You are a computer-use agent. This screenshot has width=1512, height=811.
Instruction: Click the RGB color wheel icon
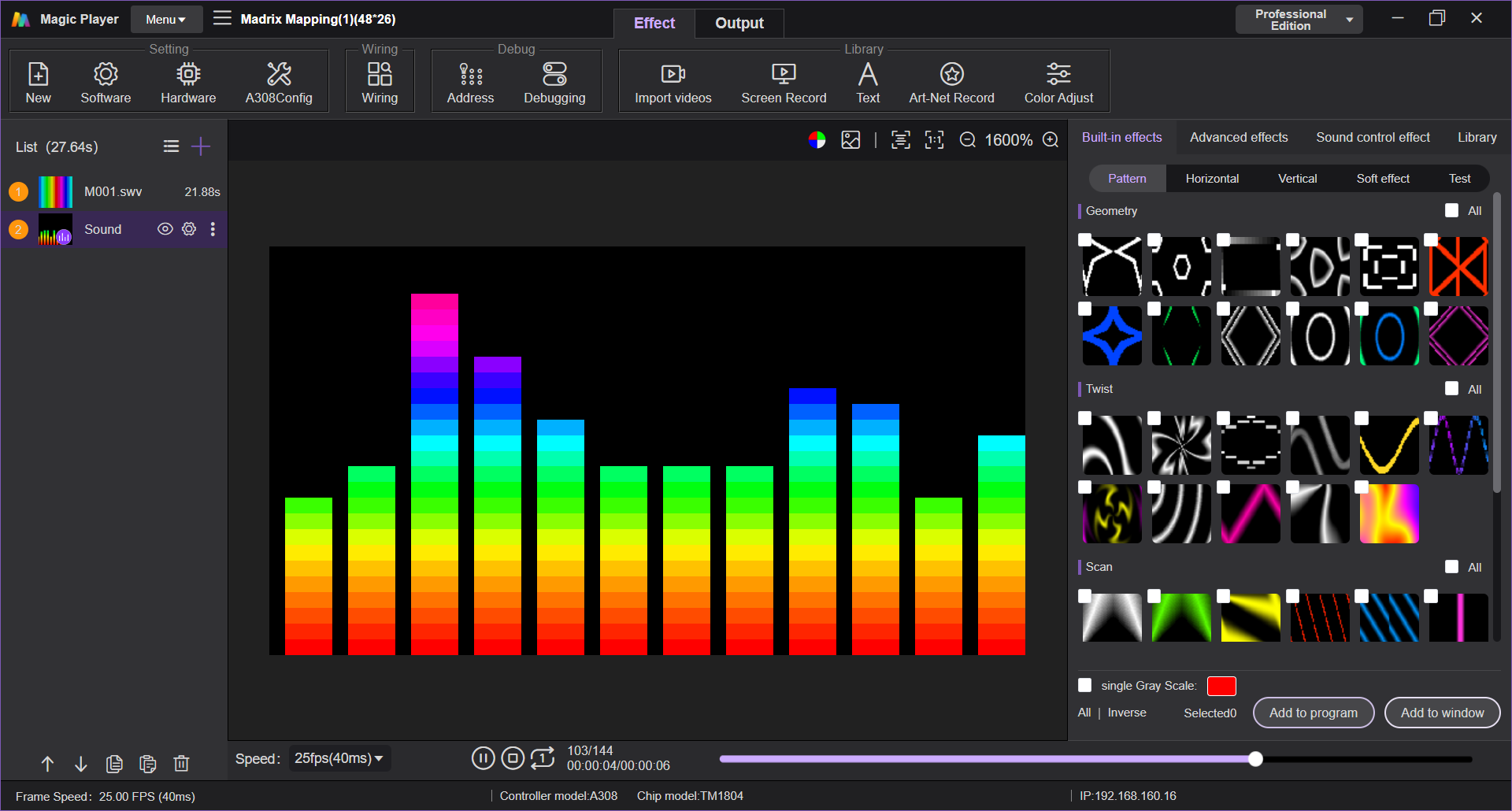(x=817, y=140)
